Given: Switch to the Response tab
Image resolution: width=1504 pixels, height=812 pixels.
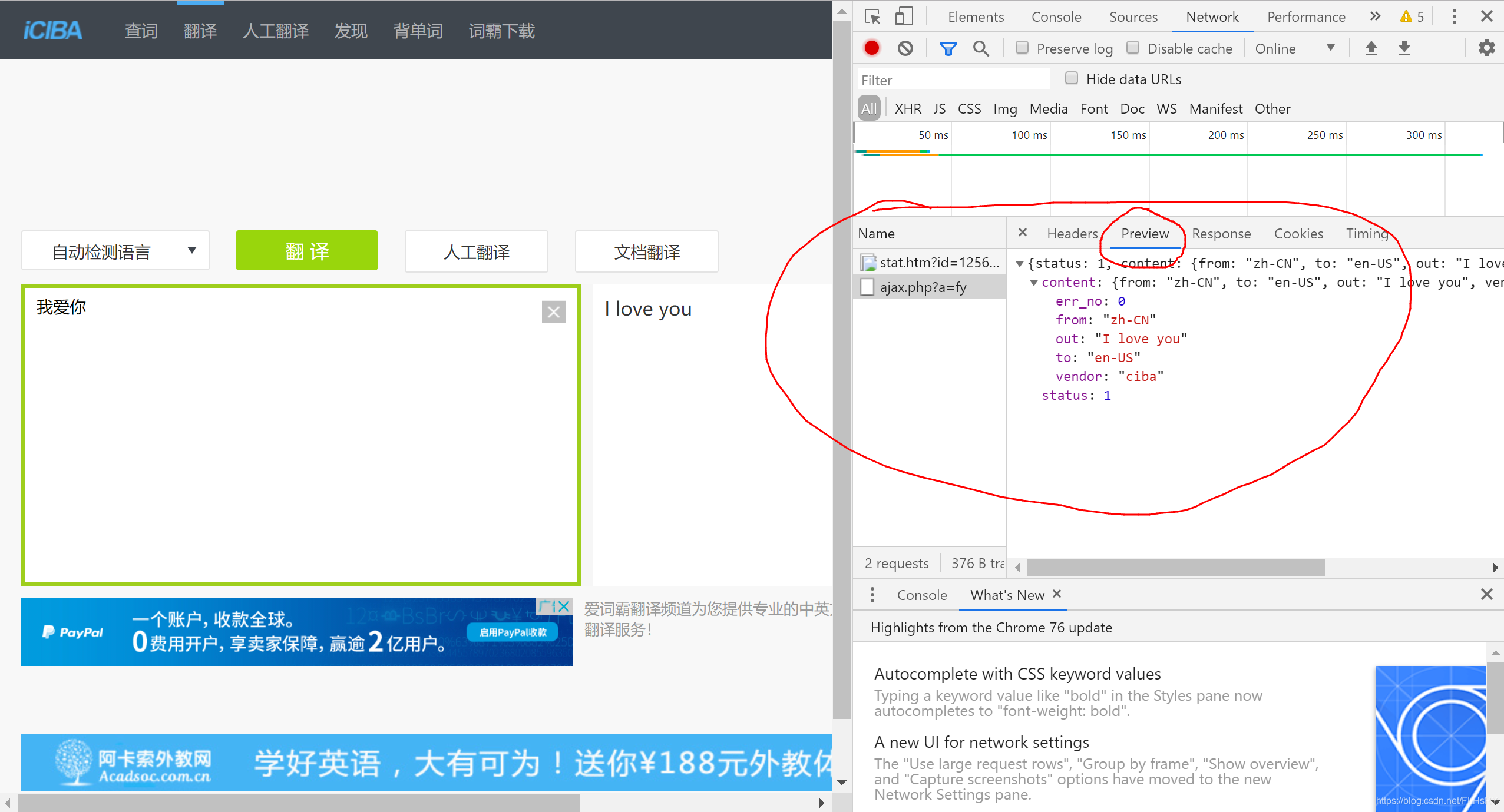Looking at the screenshot, I should click(1221, 234).
